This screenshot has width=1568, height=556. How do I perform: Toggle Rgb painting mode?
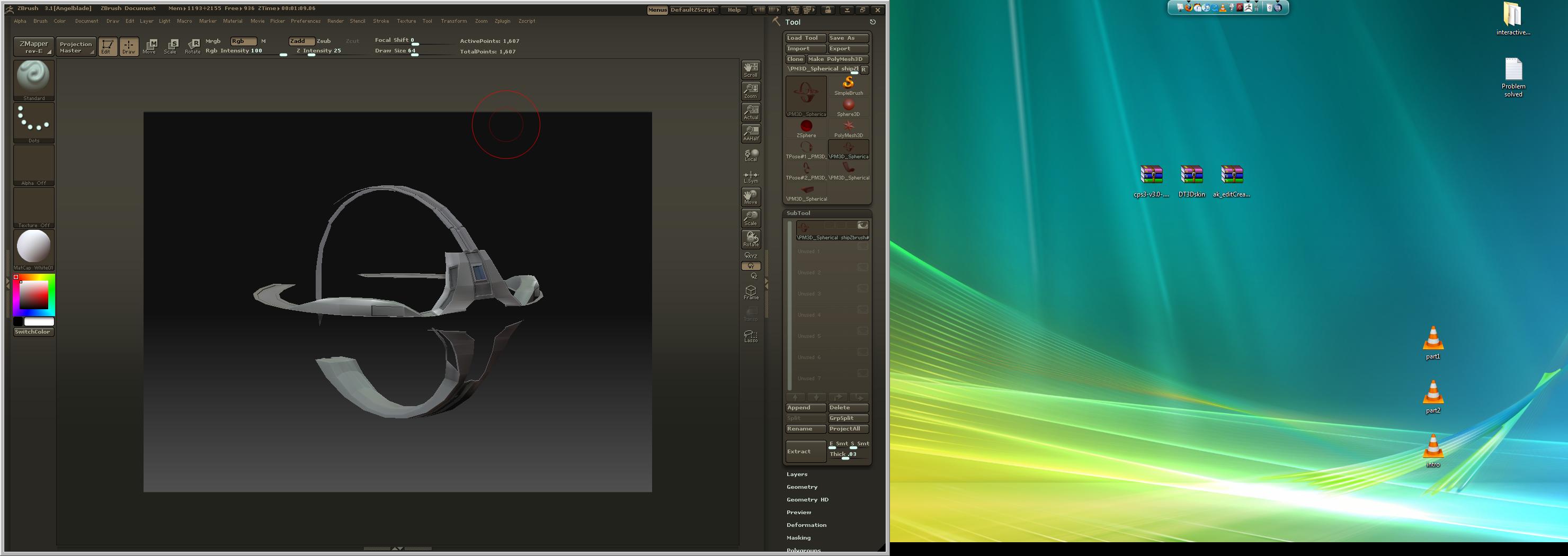point(243,41)
